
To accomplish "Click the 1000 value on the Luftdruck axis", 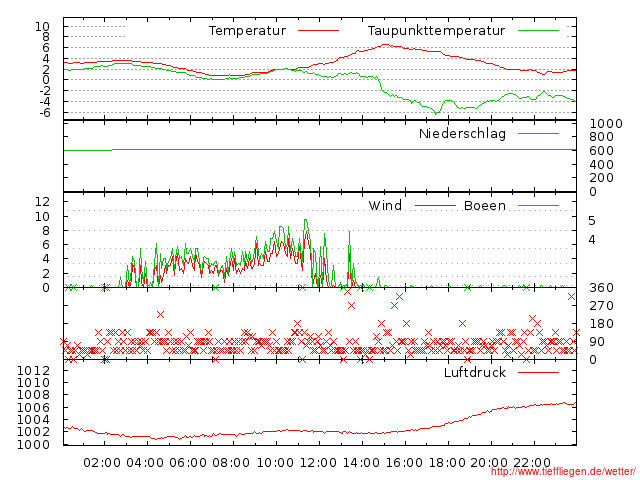I will 33,444.
